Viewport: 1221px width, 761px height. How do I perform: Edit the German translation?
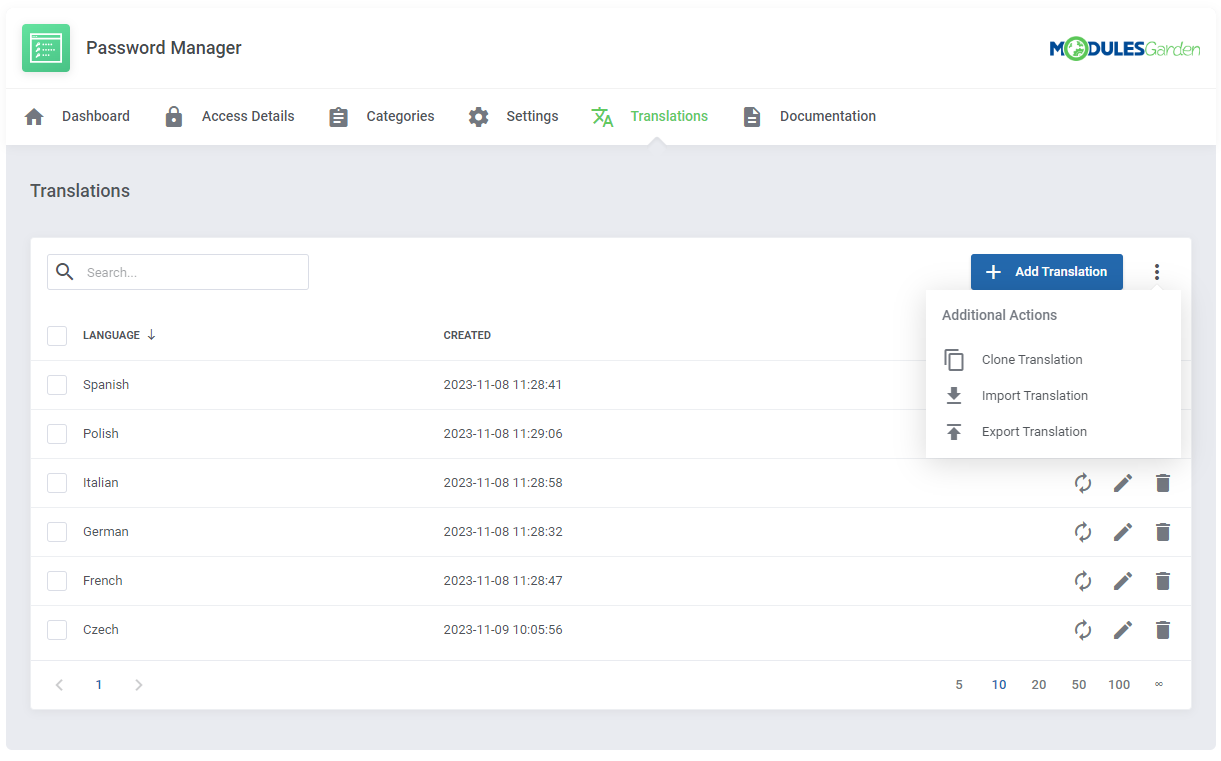pos(1123,532)
